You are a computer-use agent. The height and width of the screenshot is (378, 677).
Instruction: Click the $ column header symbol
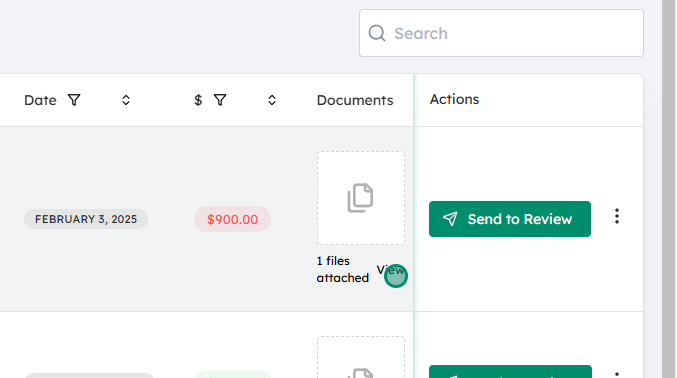[198, 100]
